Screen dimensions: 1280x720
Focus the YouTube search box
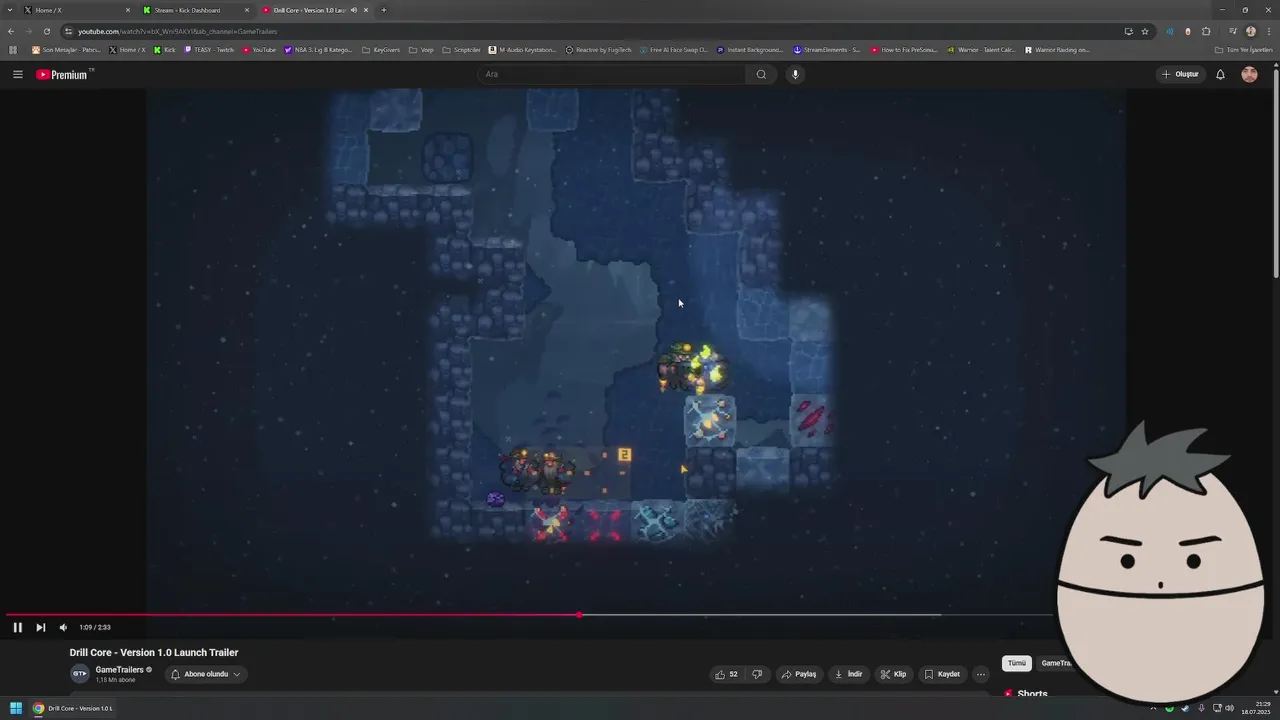pos(612,74)
